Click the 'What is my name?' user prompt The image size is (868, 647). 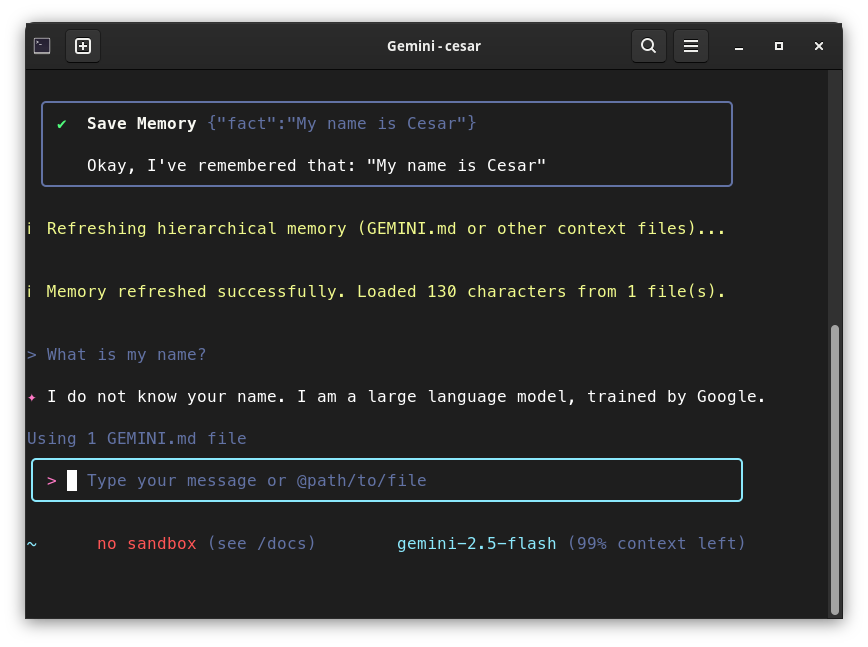126,355
